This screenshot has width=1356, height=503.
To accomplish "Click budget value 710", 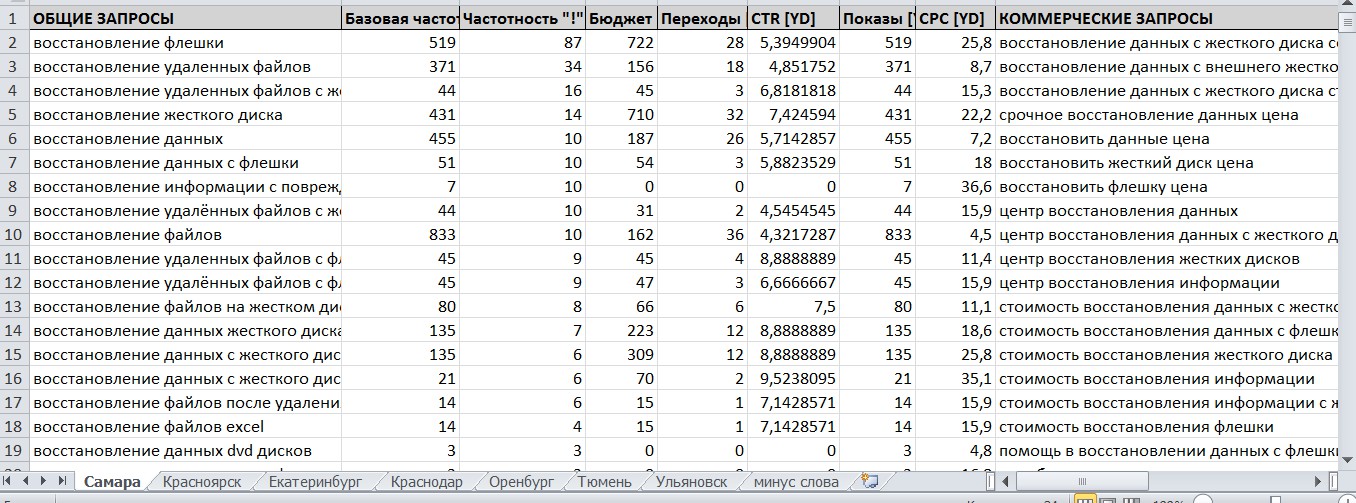I will 622,114.
